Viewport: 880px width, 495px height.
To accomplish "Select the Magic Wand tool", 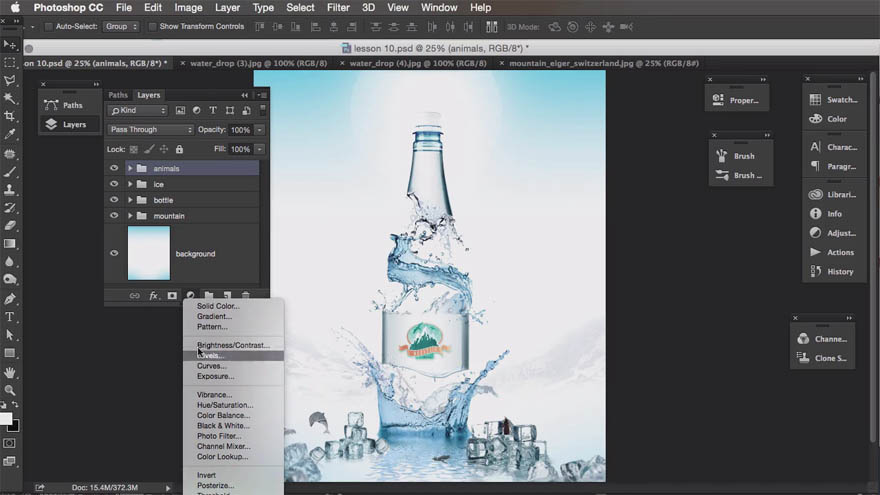I will pyautogui.click(x=10, y=99).
